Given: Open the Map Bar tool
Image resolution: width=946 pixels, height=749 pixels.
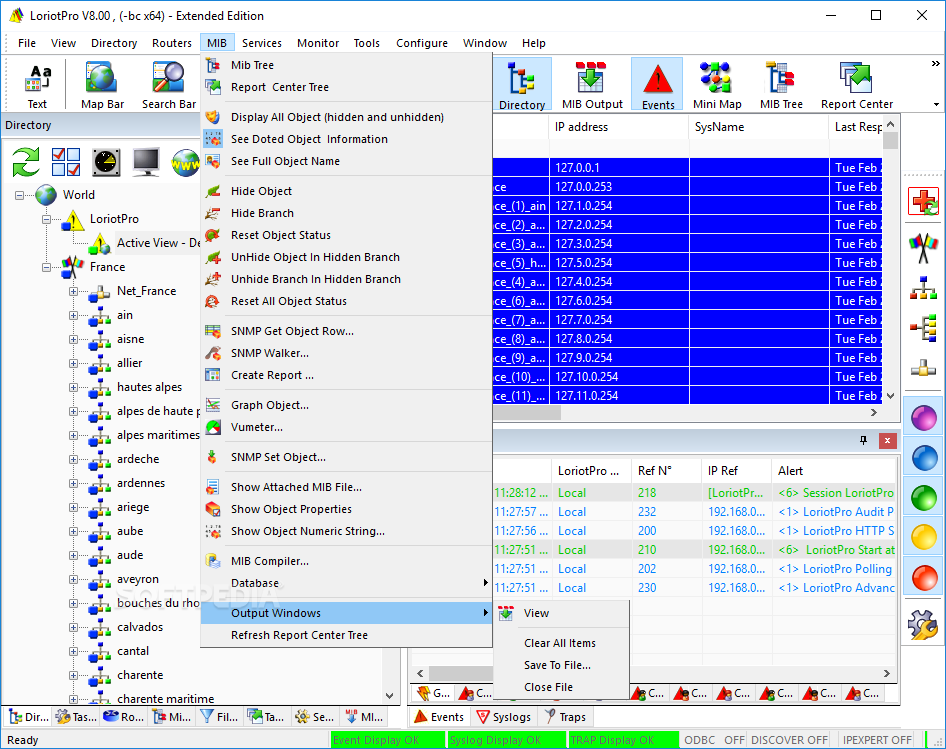Looking at the screenshot, I should (102, 86).
